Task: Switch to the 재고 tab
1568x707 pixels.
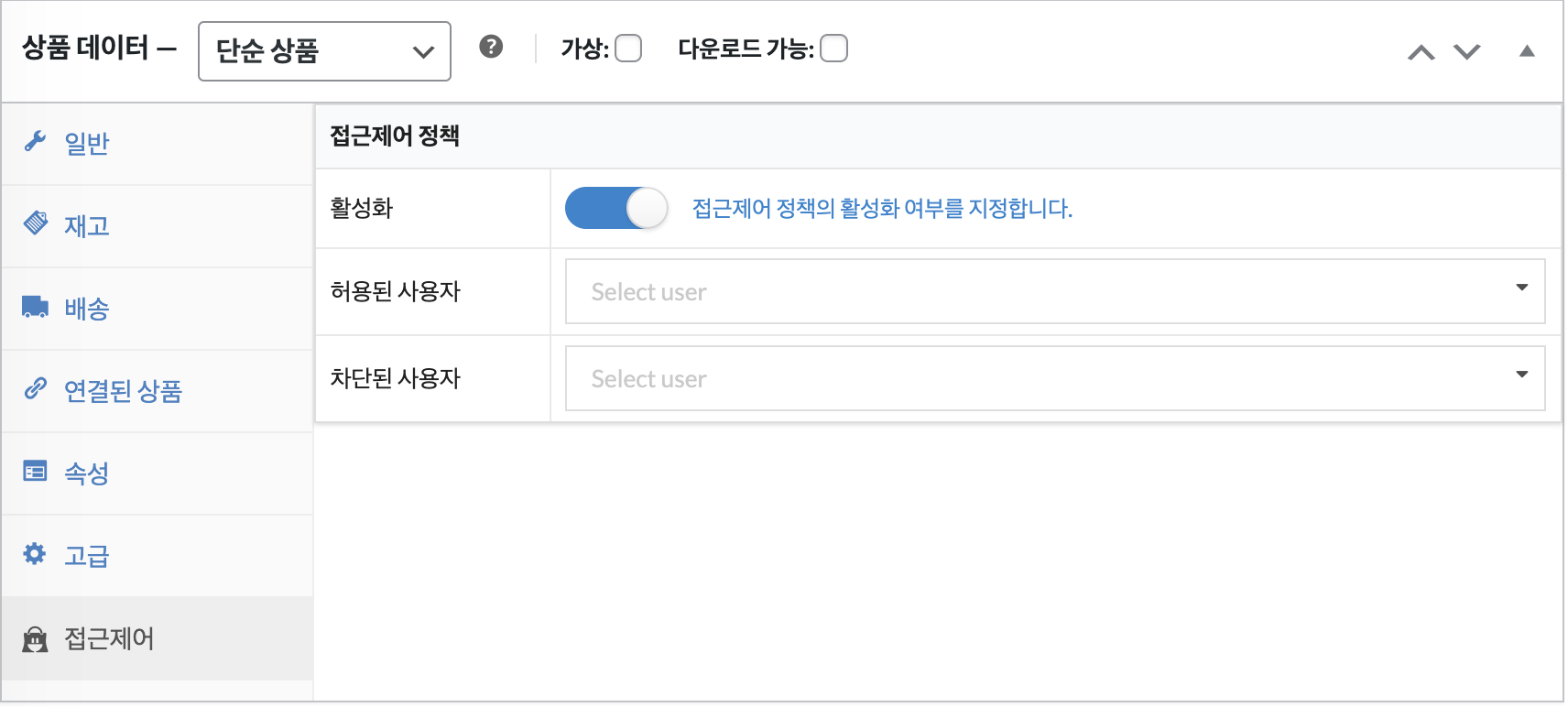Action: pos(87,225)
